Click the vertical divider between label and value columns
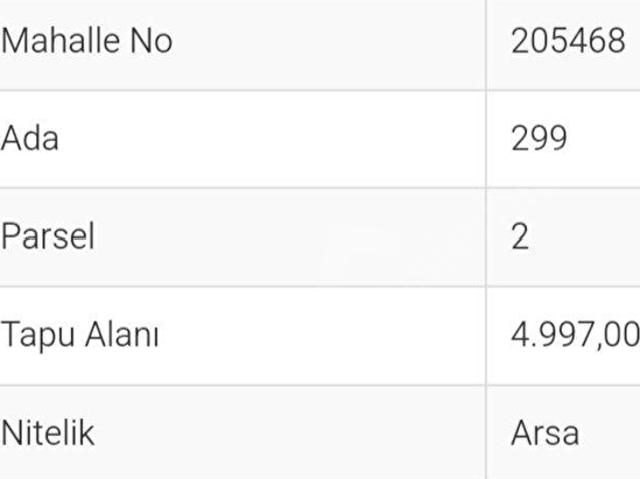Image resolution: width=640 pixels, height=479 pixels. [x=487, y=240]
